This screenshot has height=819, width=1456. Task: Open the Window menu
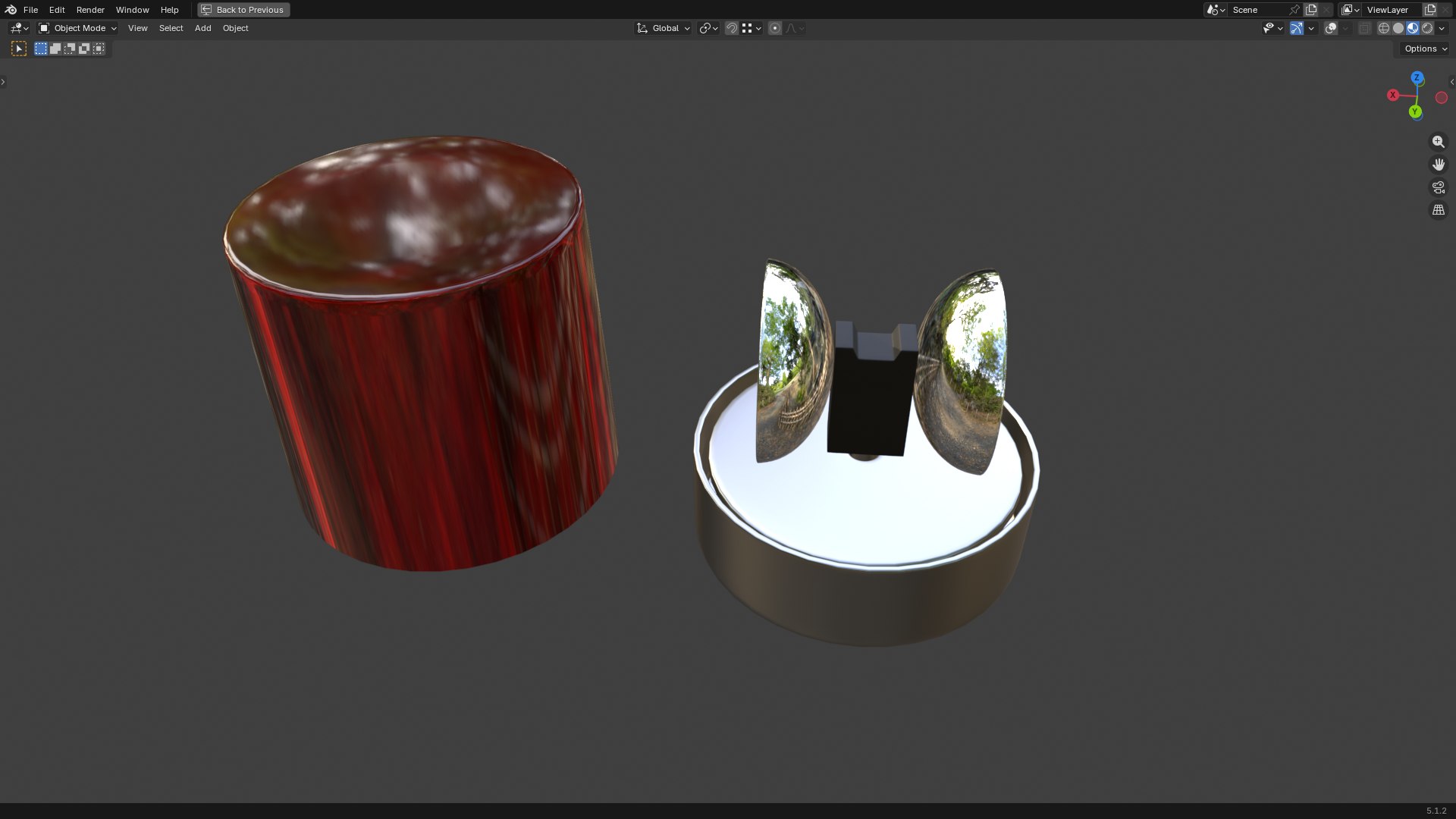(x=132, y=10)
